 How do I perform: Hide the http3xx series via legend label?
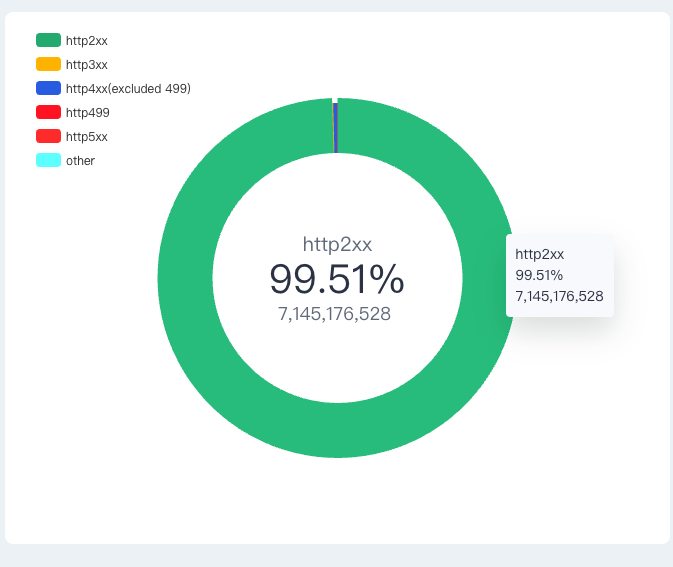[x=87, y=65]
